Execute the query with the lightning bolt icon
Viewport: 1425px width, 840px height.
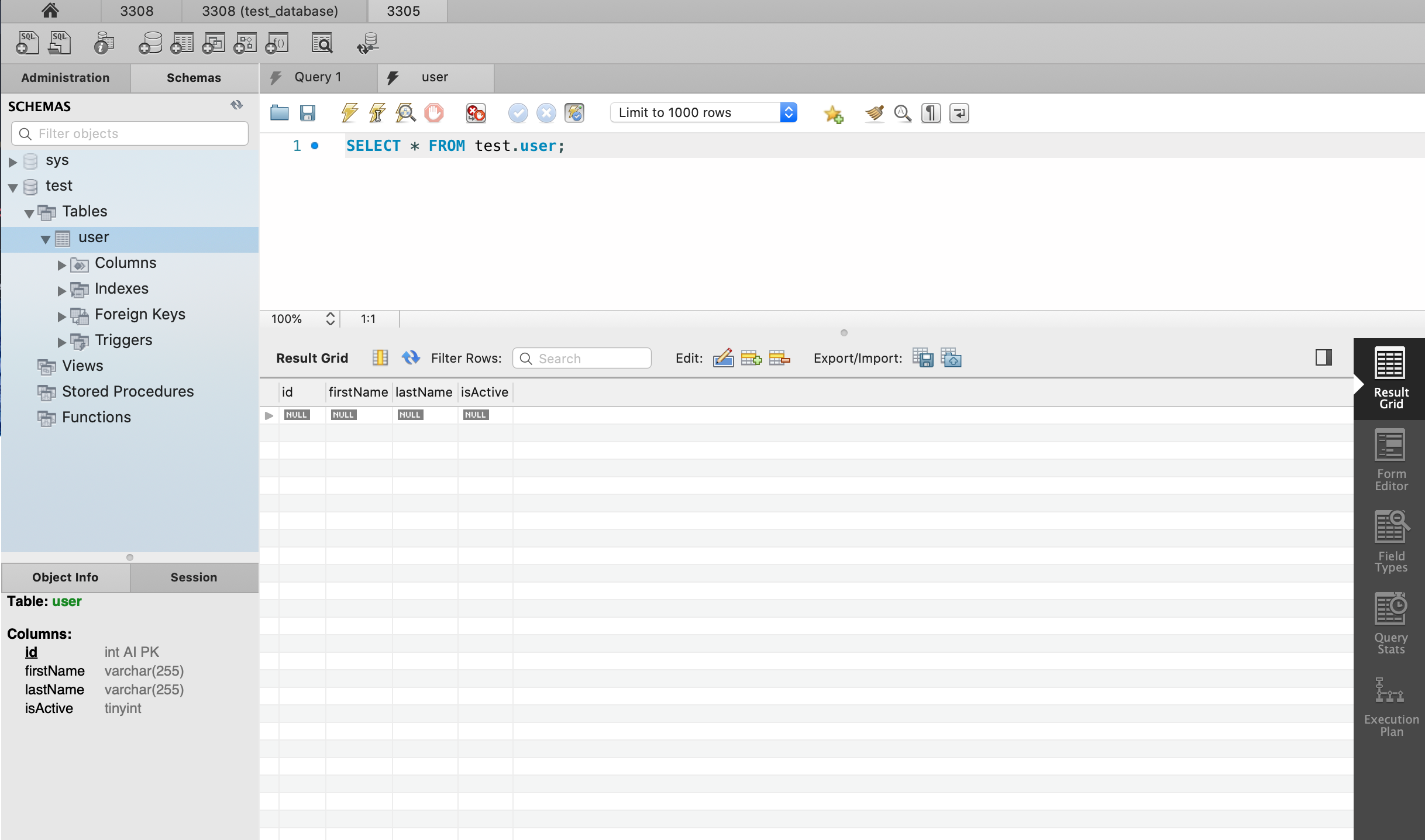point(349,112)
